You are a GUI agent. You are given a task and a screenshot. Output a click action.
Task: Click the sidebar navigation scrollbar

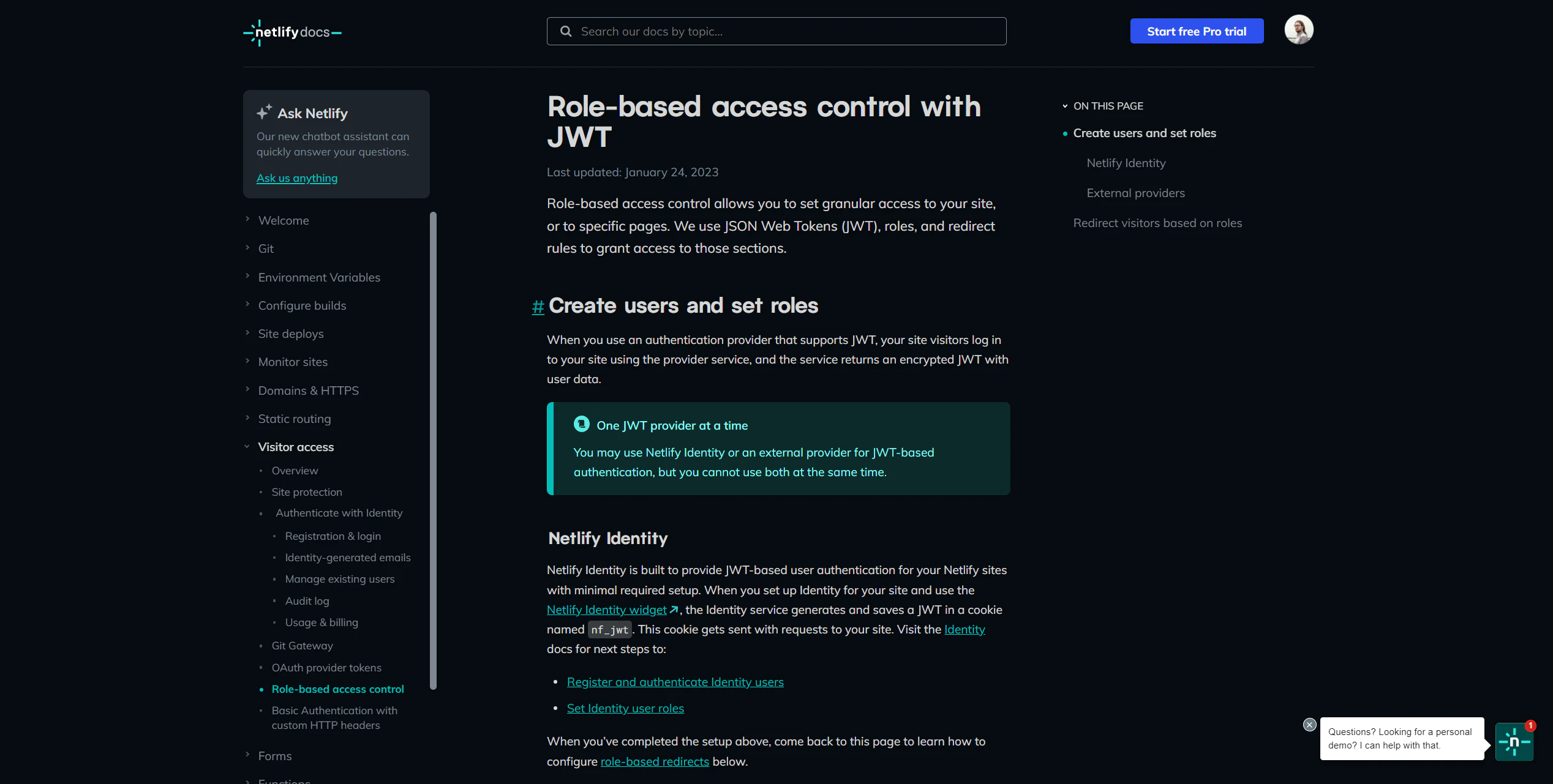(x=434, y=450)
